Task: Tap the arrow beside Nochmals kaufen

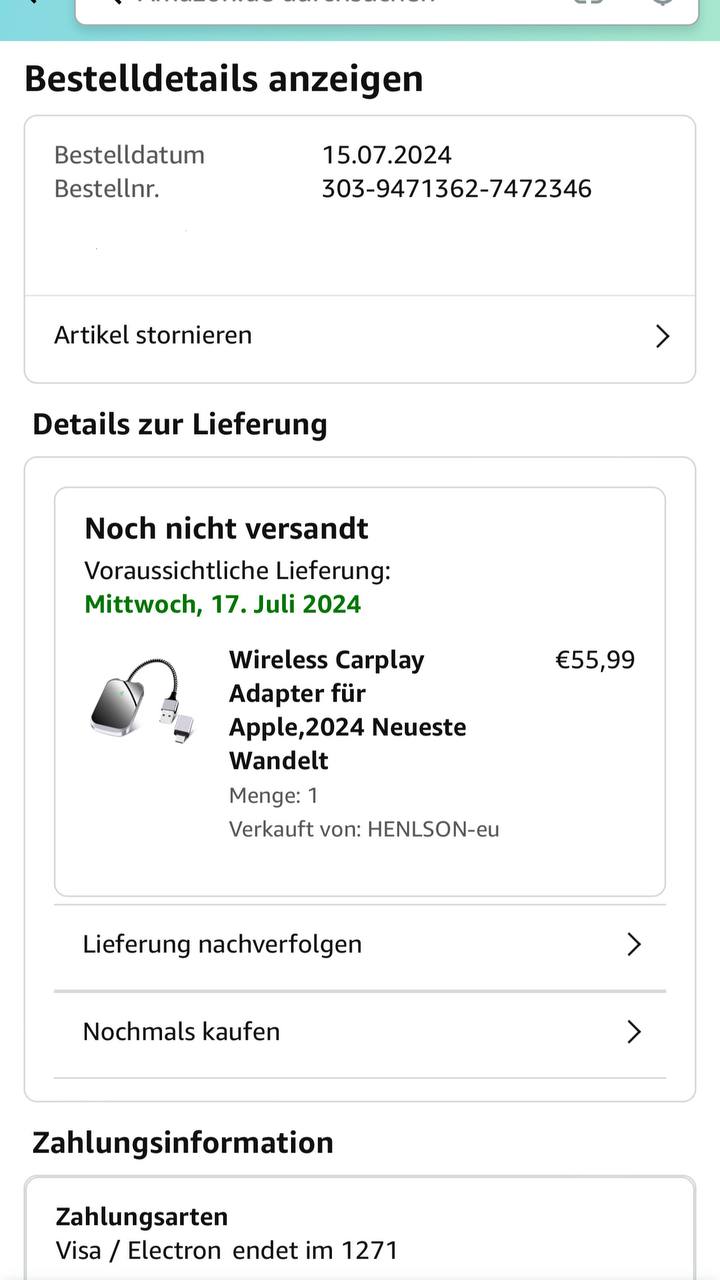Action: [633, 1031]
